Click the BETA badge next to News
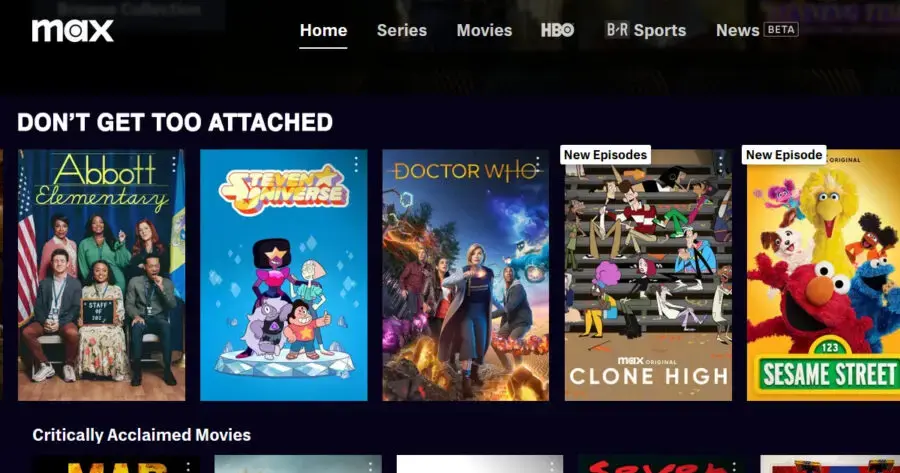Viewport: 900px width, 473px height. click(782, 30)
